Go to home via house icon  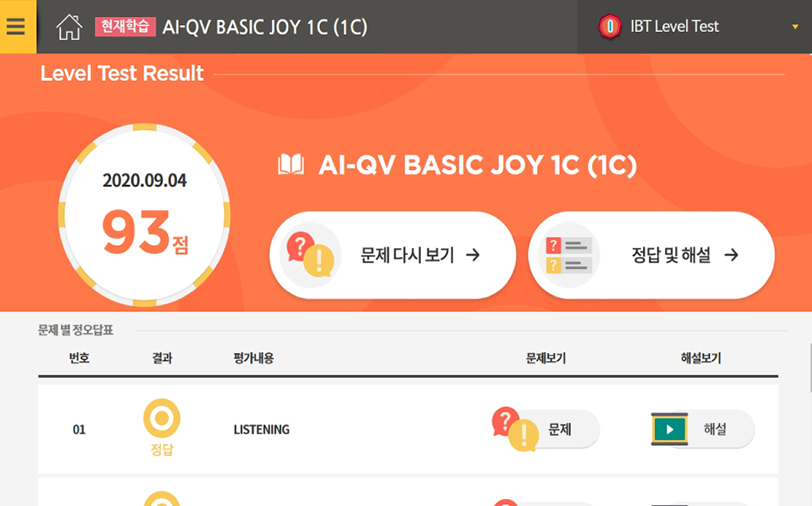(69, 27)
